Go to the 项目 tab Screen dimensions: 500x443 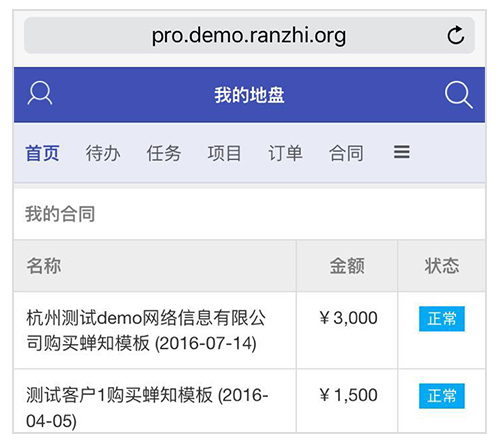pyautogui.click(x=224, y=153)
